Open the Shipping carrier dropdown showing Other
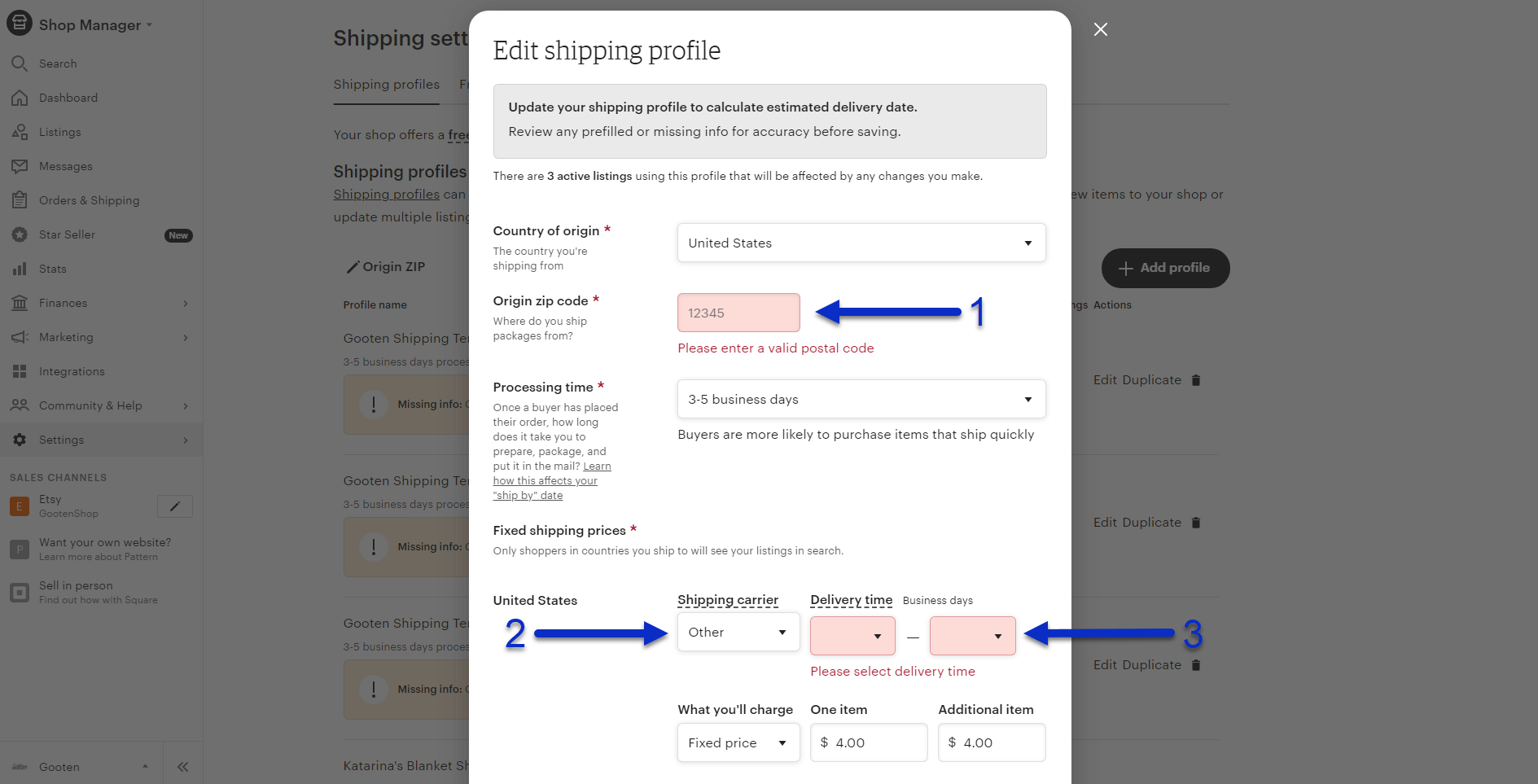 coord(737,632)
